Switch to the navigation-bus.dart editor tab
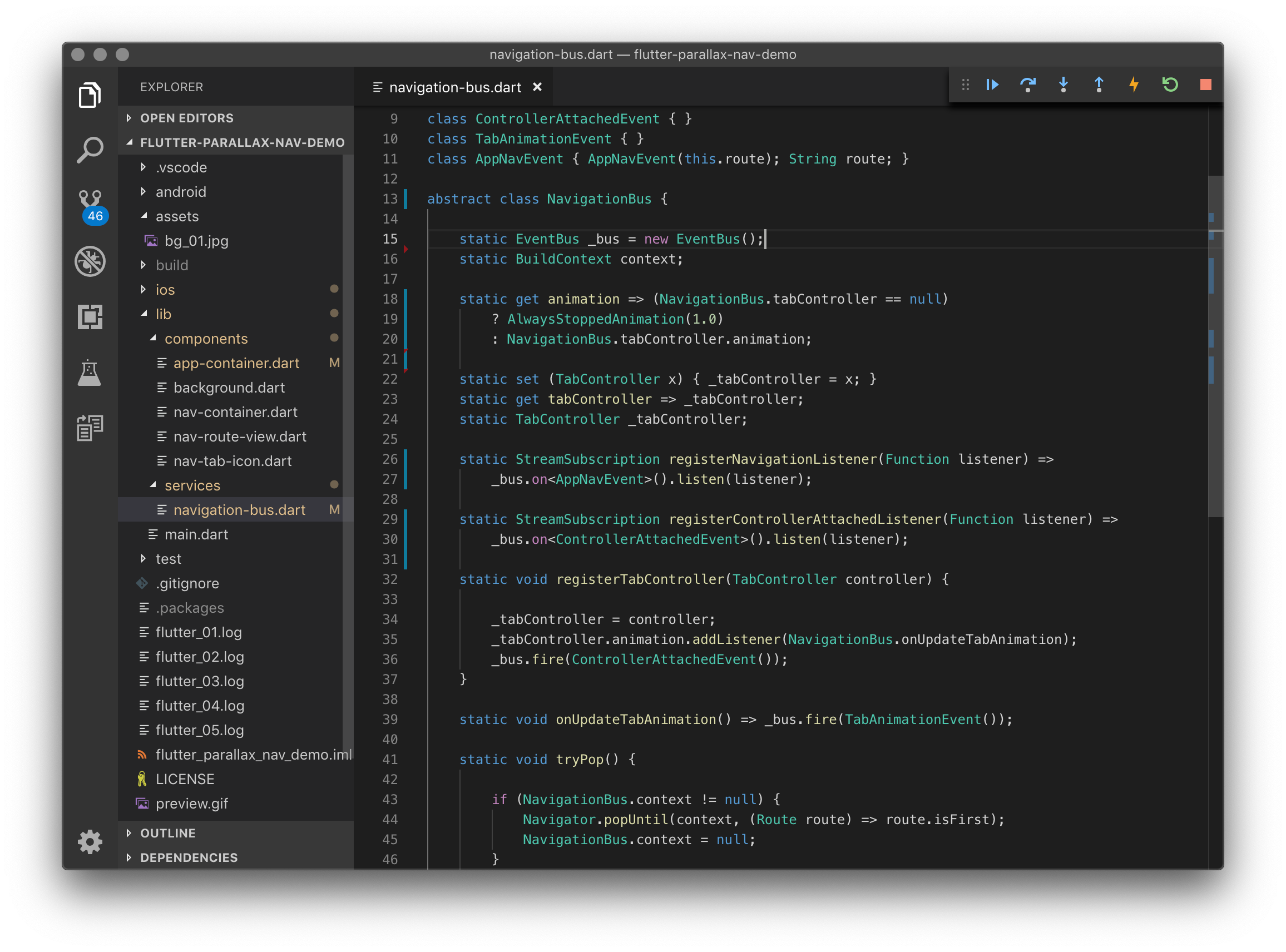The width and height of the screenshot is (1286, 952). [x=456, y=87]
